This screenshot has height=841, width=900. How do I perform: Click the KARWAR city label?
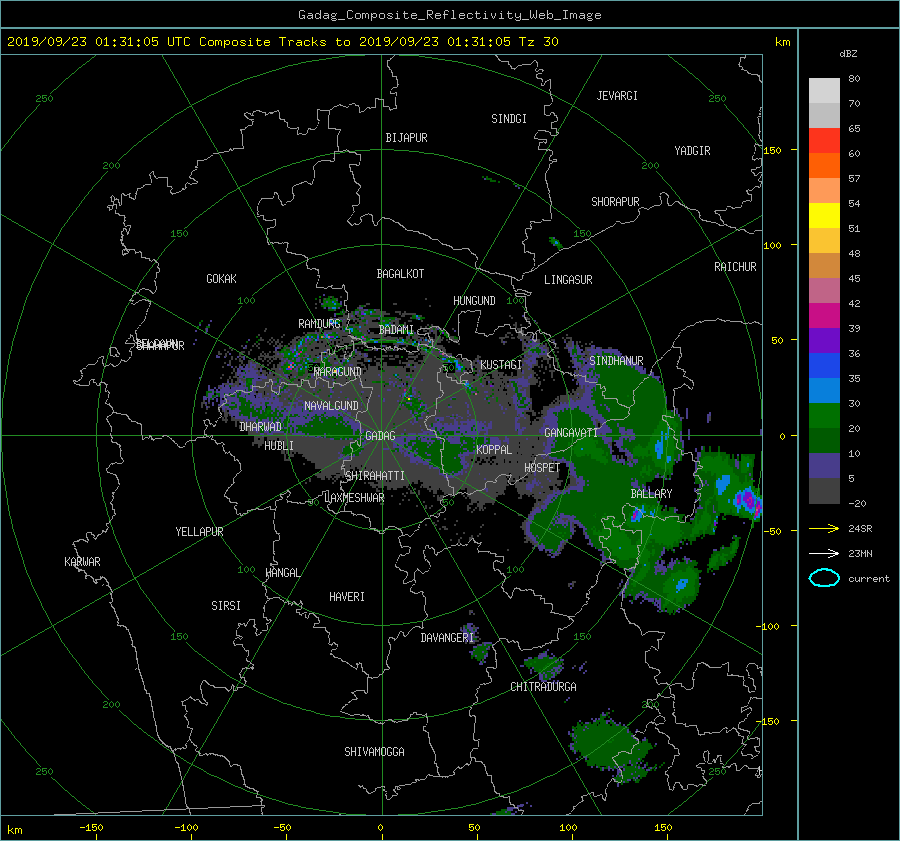pos(82,562)
